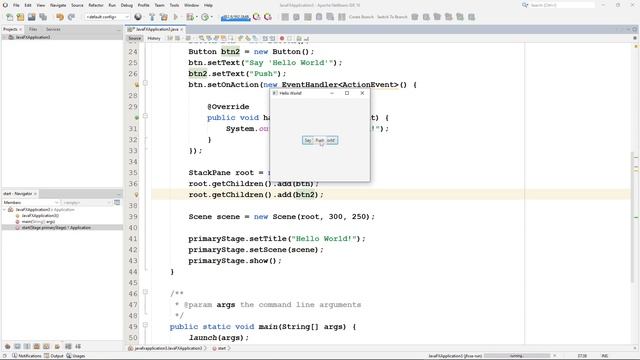
Task: Open the Debug menu
Action: [x=127, y=5]
